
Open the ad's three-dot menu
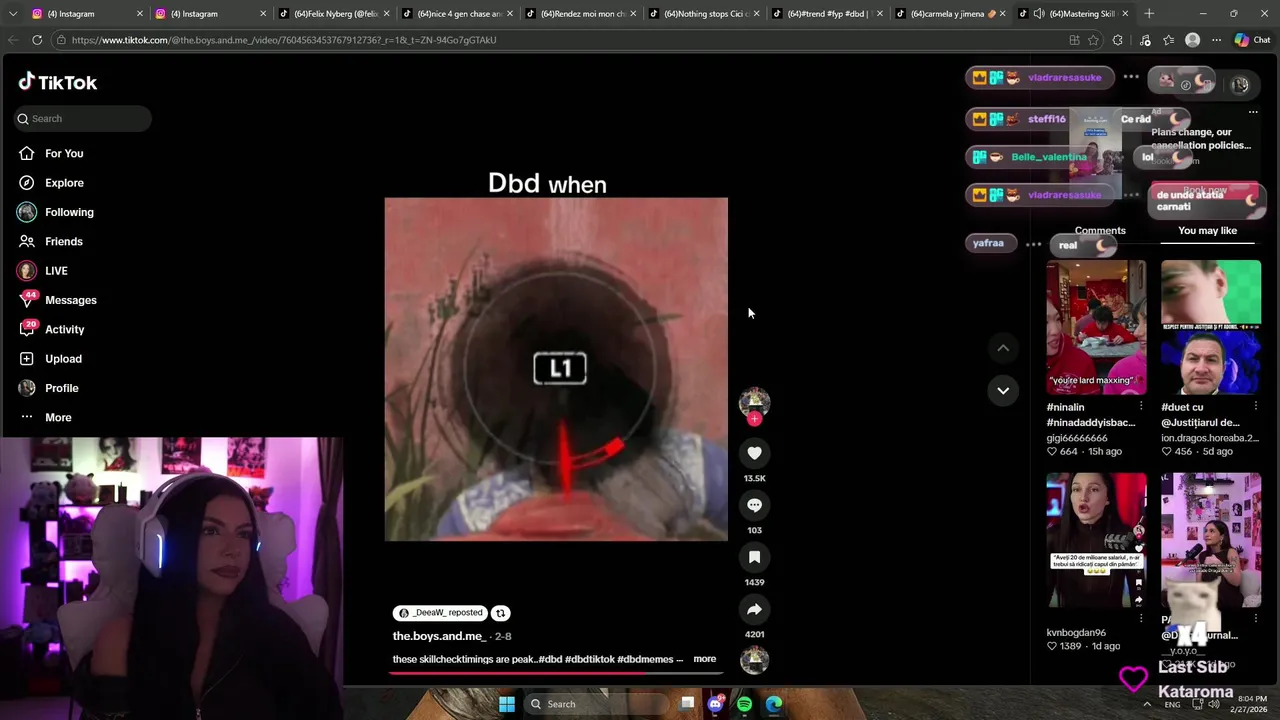[x=1253, y=112]
